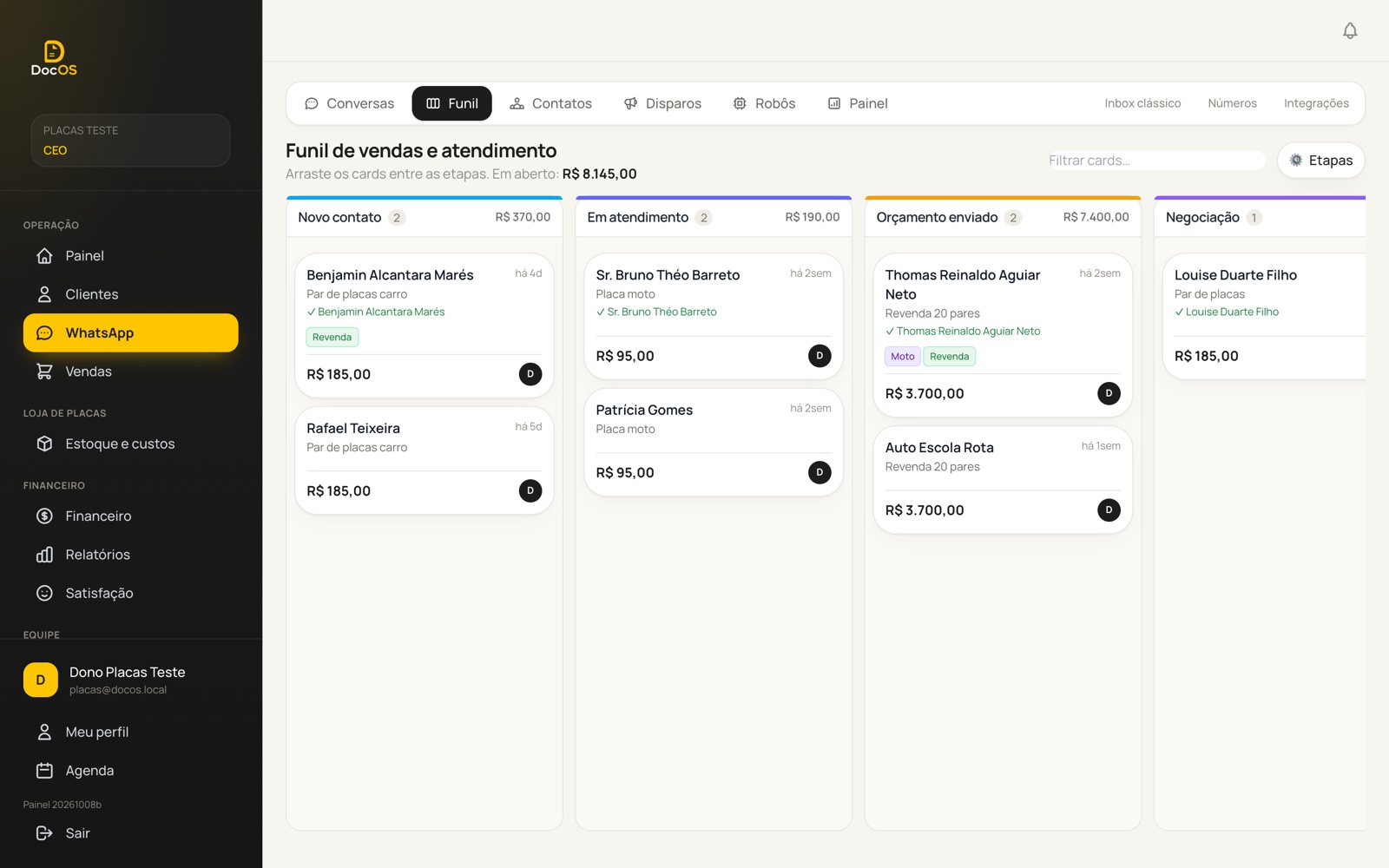Image resolution: width=1389 pixels, height=868 pixels.
Task: Open the Agenda calendar icon
Action: 44,771
